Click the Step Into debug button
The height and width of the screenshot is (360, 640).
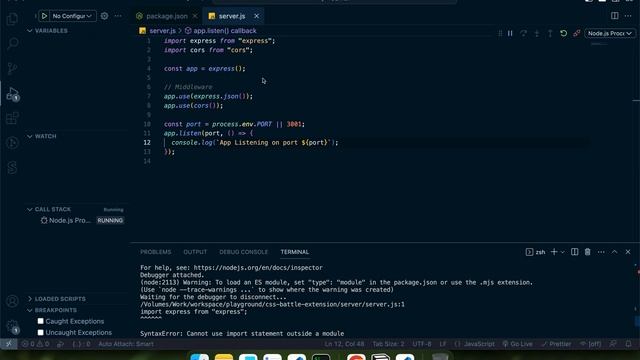click(x=537, y=33)
